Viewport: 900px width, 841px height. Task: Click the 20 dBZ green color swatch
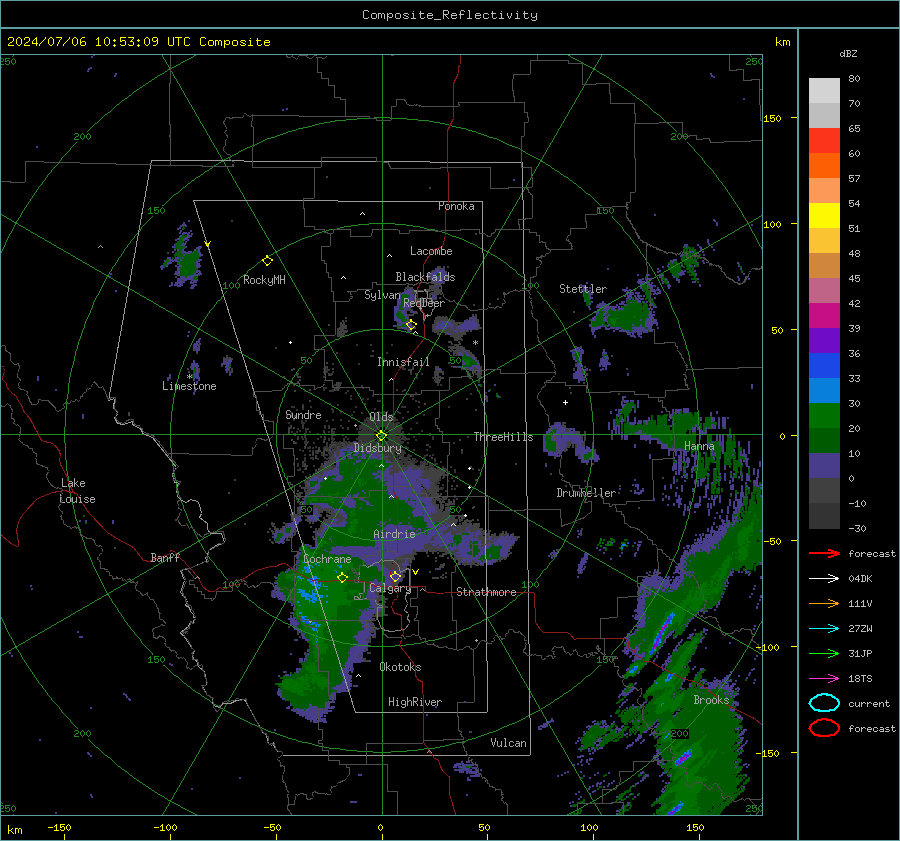coord(824,440)
